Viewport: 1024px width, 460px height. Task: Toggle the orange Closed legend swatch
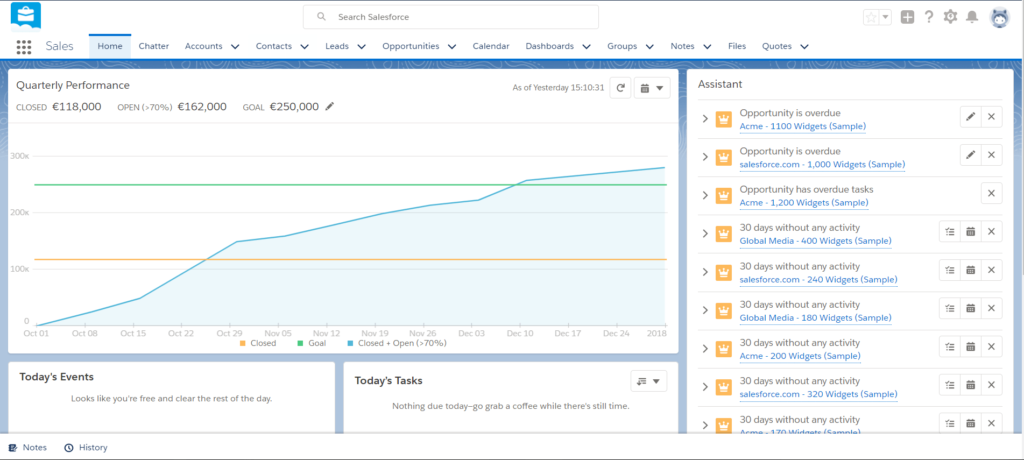click(243, 343)
